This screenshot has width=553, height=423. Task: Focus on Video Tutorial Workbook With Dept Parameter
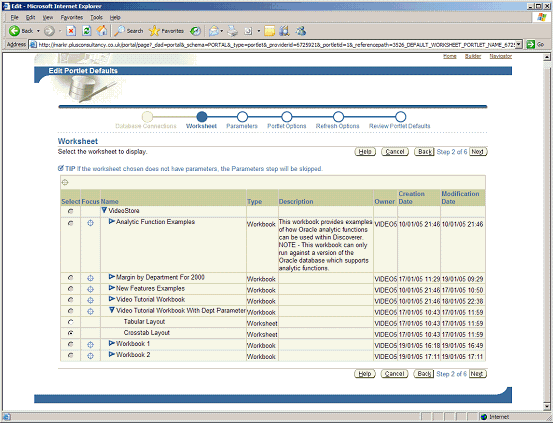pyautogui.click(x=90, y=312)
